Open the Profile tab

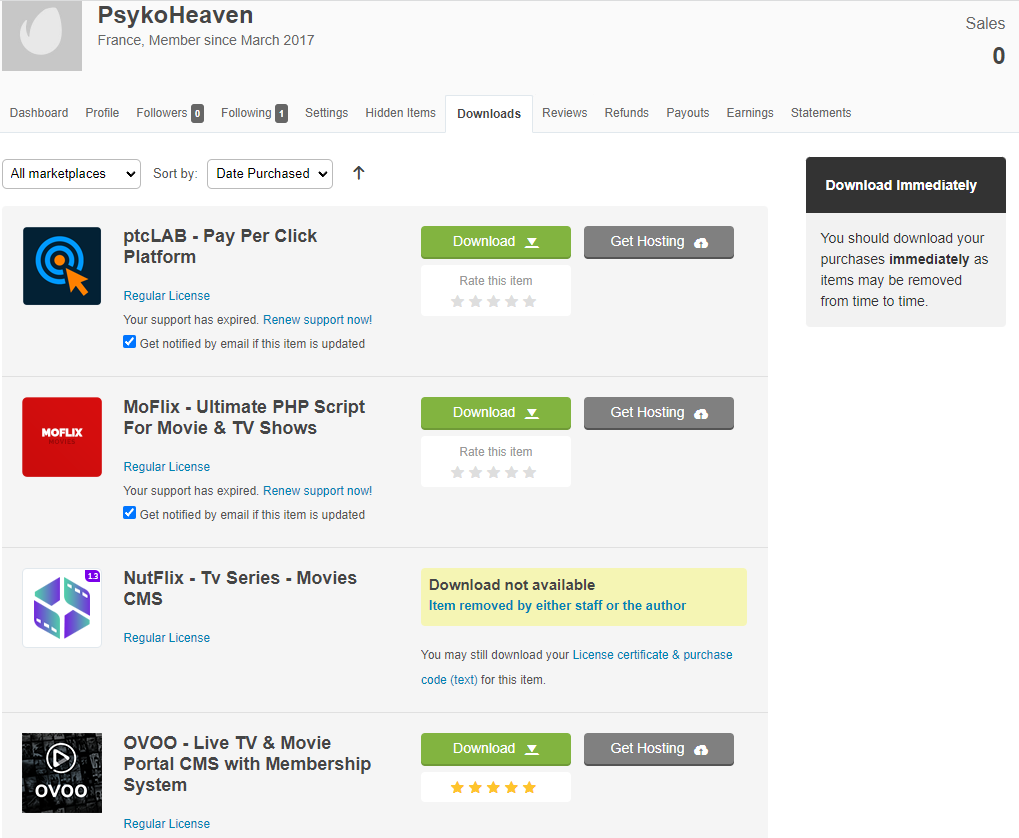click(x=102, y=112)
